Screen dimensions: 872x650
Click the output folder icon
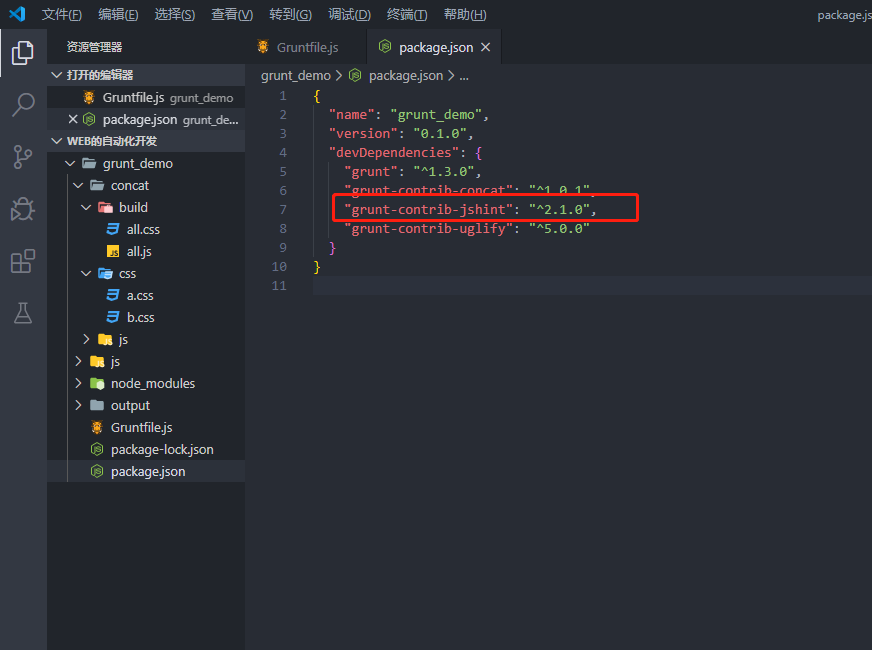(x=97, y=405)
